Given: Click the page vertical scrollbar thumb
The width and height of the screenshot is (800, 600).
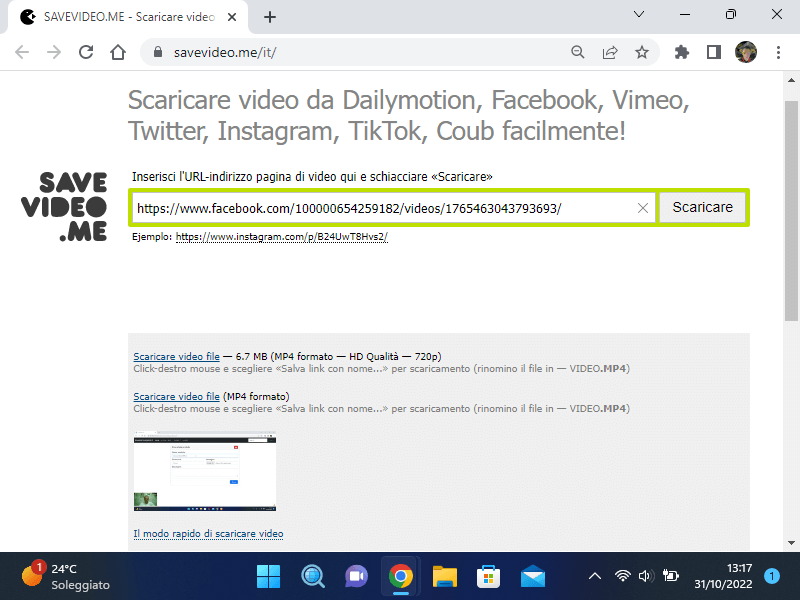Looking at the screenshot, I should [791, 211].
